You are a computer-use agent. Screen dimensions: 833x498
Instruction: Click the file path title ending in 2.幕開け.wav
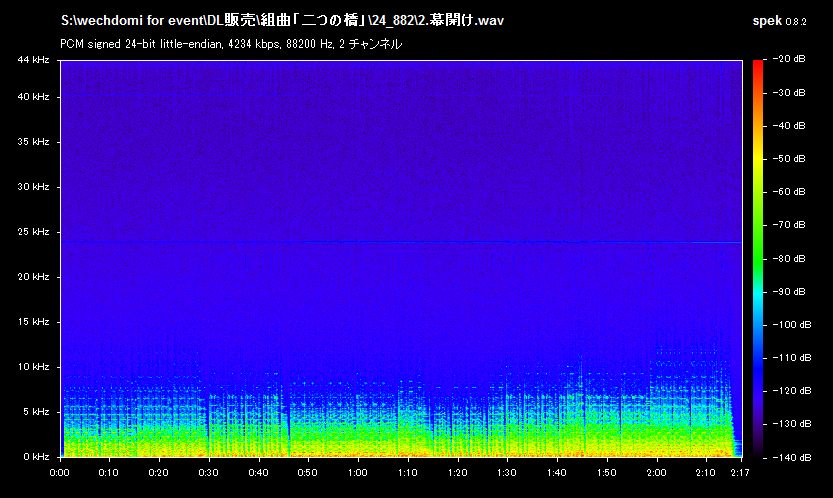tap(282, 21)
